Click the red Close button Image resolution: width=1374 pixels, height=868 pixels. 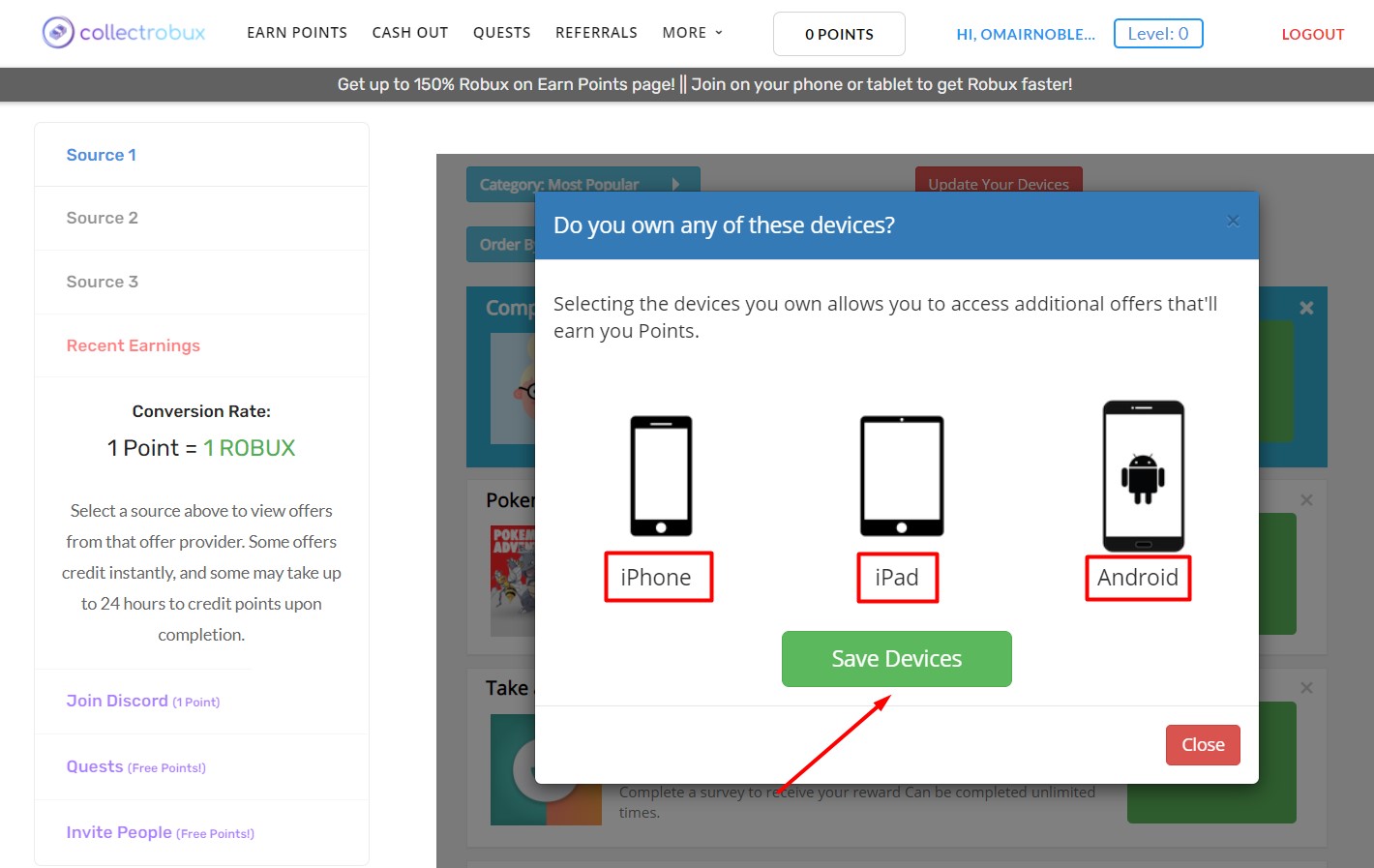pyautogui.click(x=1203, y=745)
